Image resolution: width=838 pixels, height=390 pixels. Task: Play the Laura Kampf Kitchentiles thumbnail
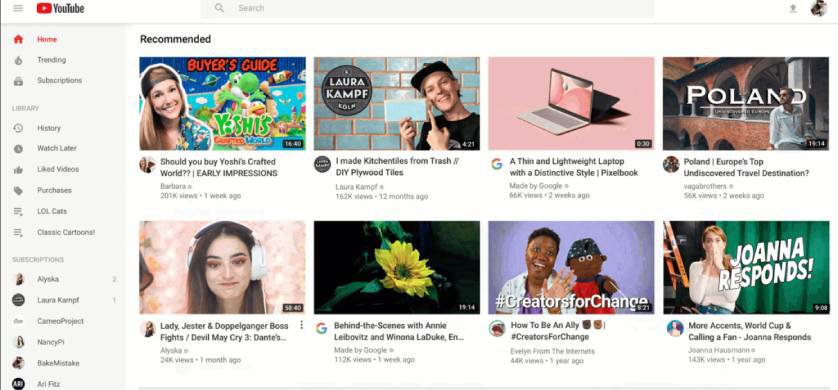[397, 104]
